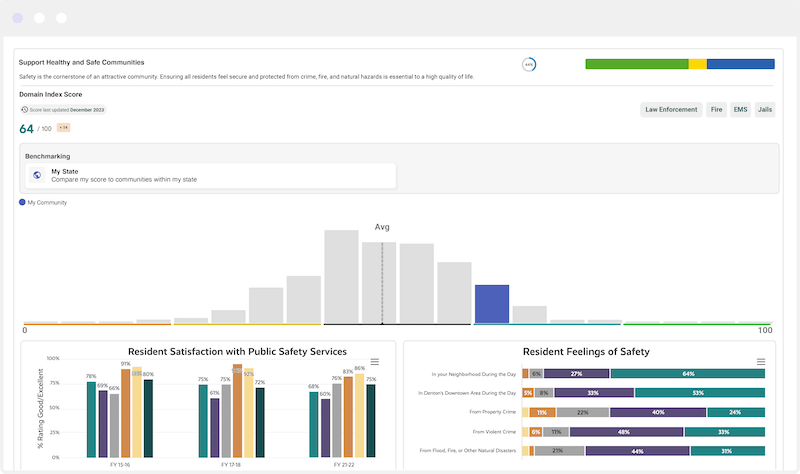
Task: Click the green segment of the top progress bar
Action: [x=637, y=64]
